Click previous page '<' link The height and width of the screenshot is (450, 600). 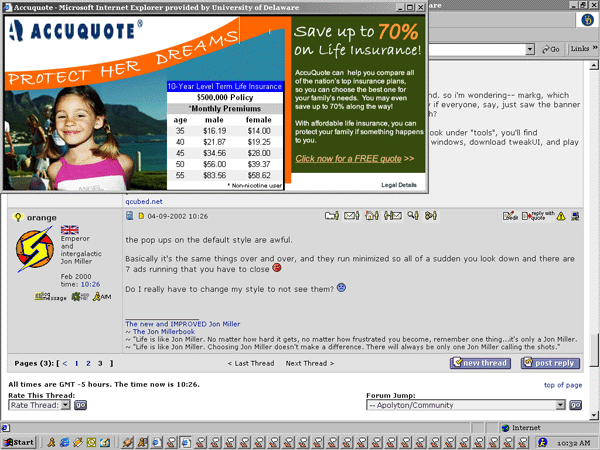click(x=65, y=364)
